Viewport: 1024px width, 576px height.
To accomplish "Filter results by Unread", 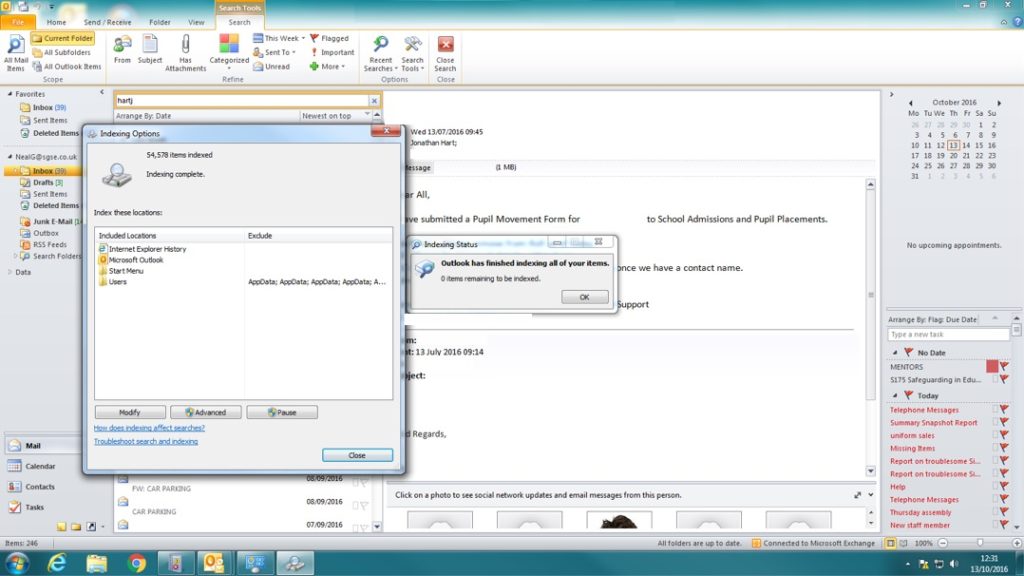I will (272, 67).
